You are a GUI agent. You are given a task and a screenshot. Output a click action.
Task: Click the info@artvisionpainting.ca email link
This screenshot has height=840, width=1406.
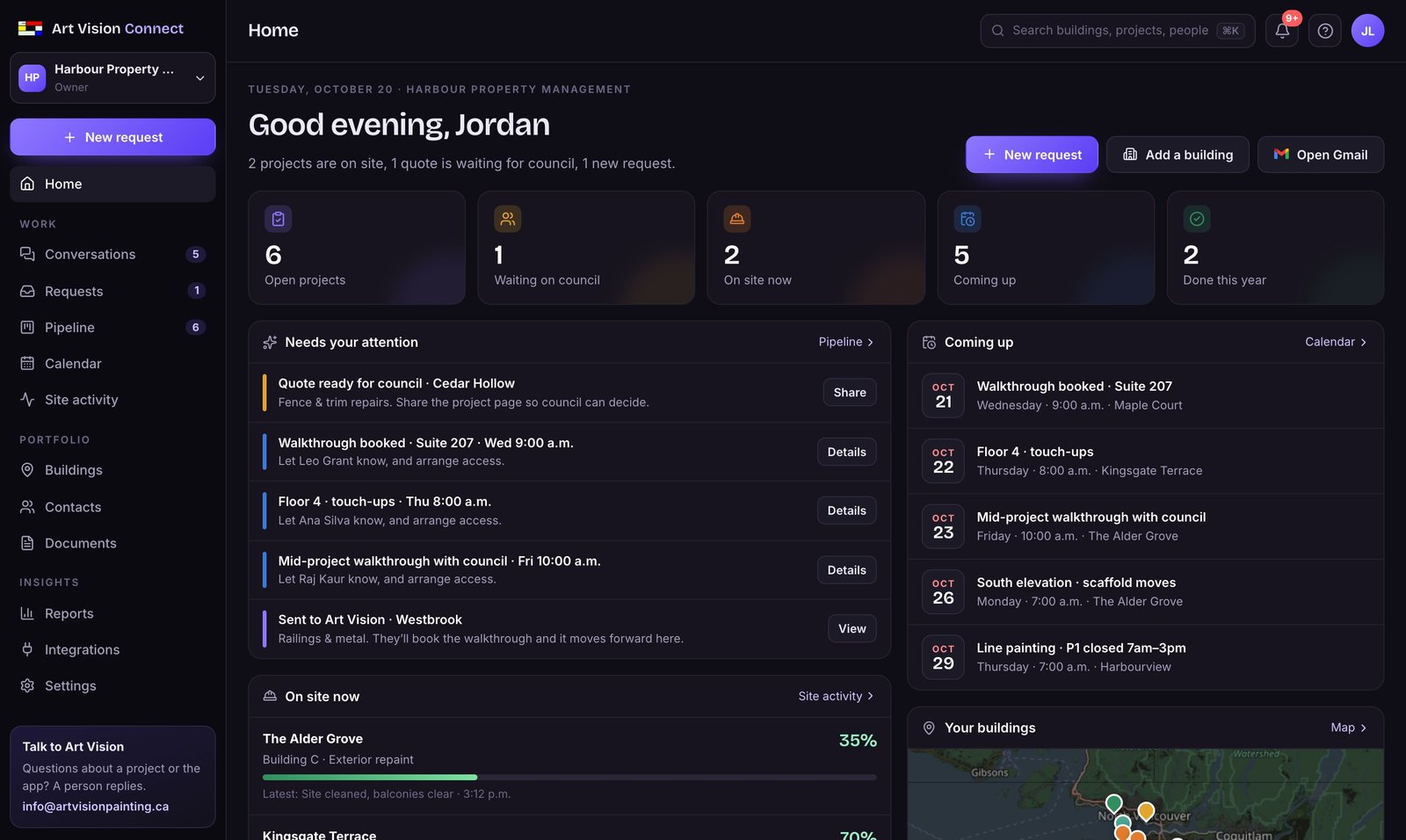click(96, 806)
